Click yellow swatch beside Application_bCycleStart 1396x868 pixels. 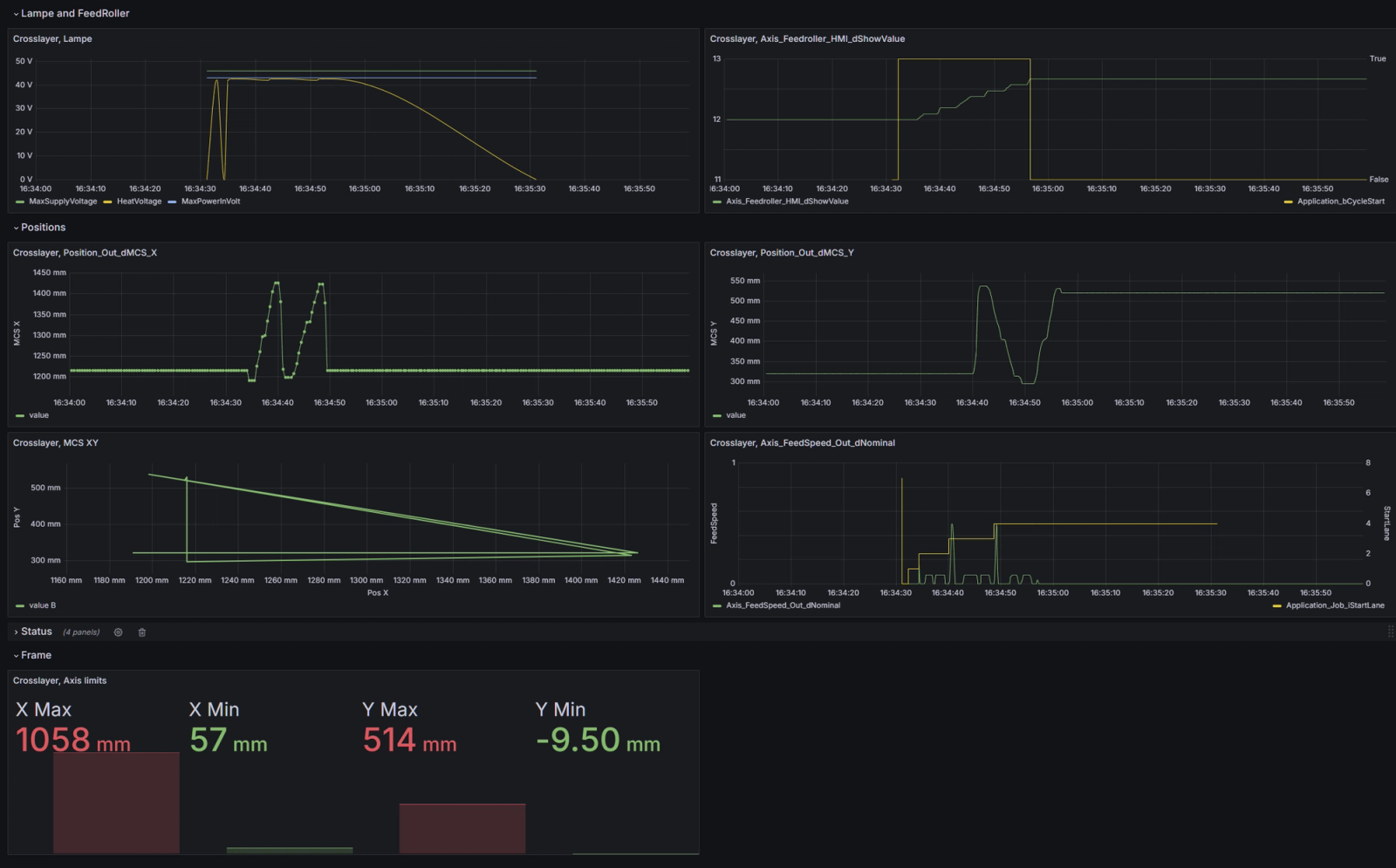point(1289,202)
